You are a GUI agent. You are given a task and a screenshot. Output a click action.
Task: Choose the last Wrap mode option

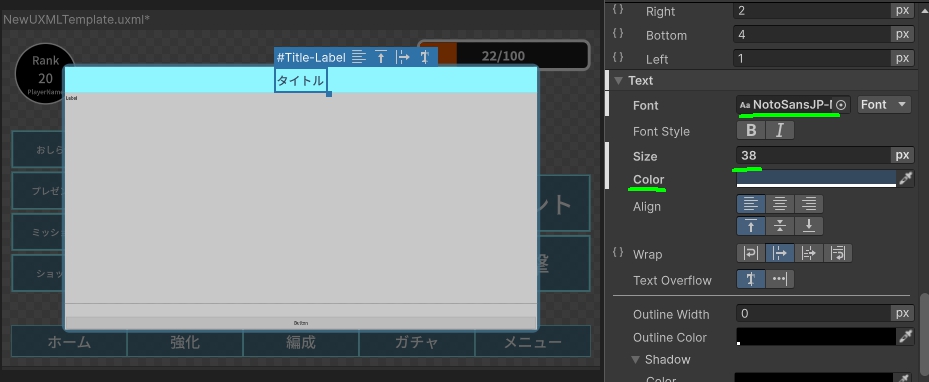838,253
